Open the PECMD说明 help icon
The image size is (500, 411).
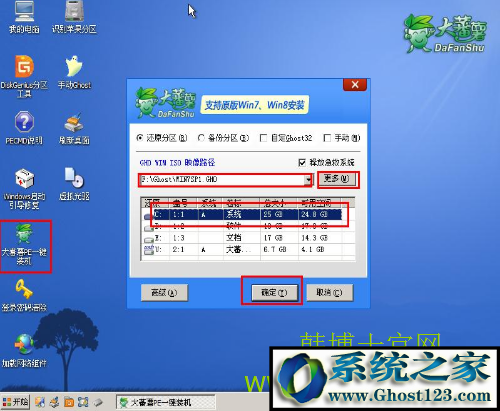coord(24,128)
